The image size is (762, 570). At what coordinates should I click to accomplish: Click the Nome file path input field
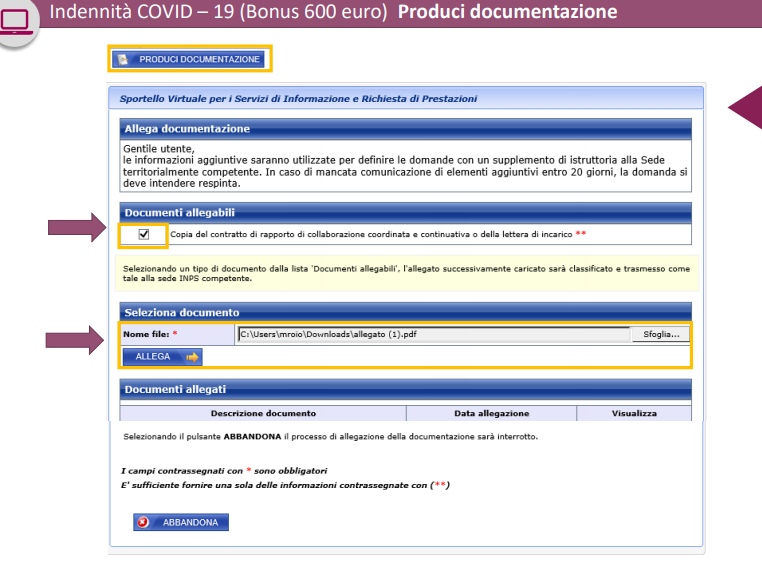tap(432, 334)
